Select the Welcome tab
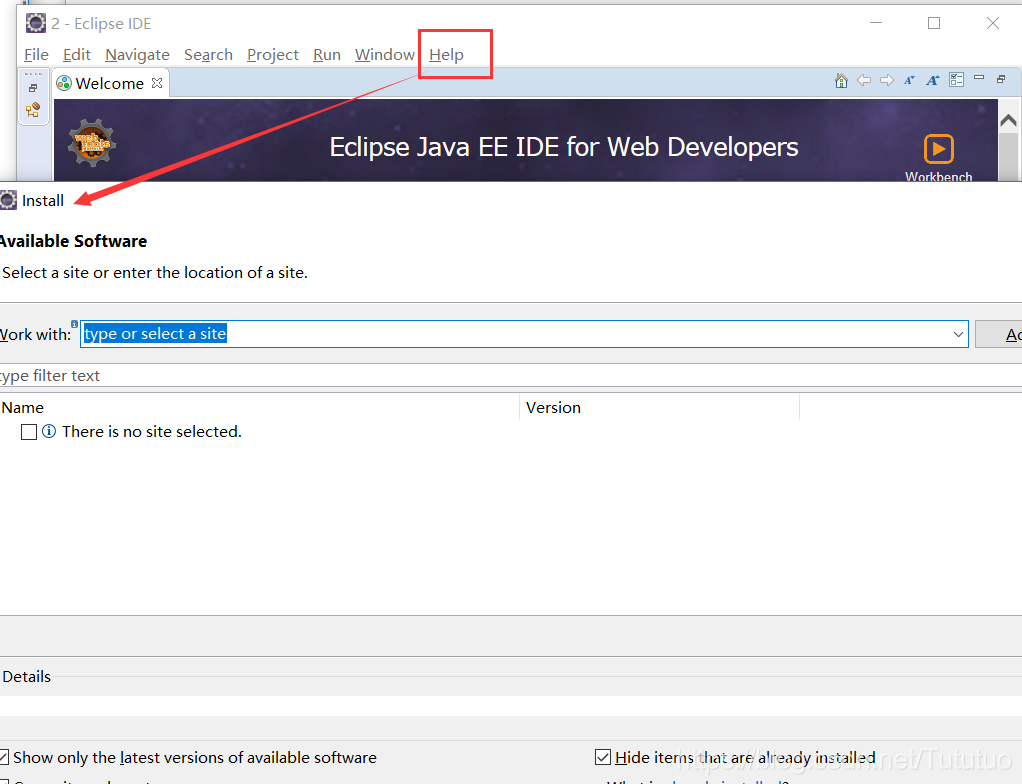The width and height of the screenshot is (1022, 784). 110,83
